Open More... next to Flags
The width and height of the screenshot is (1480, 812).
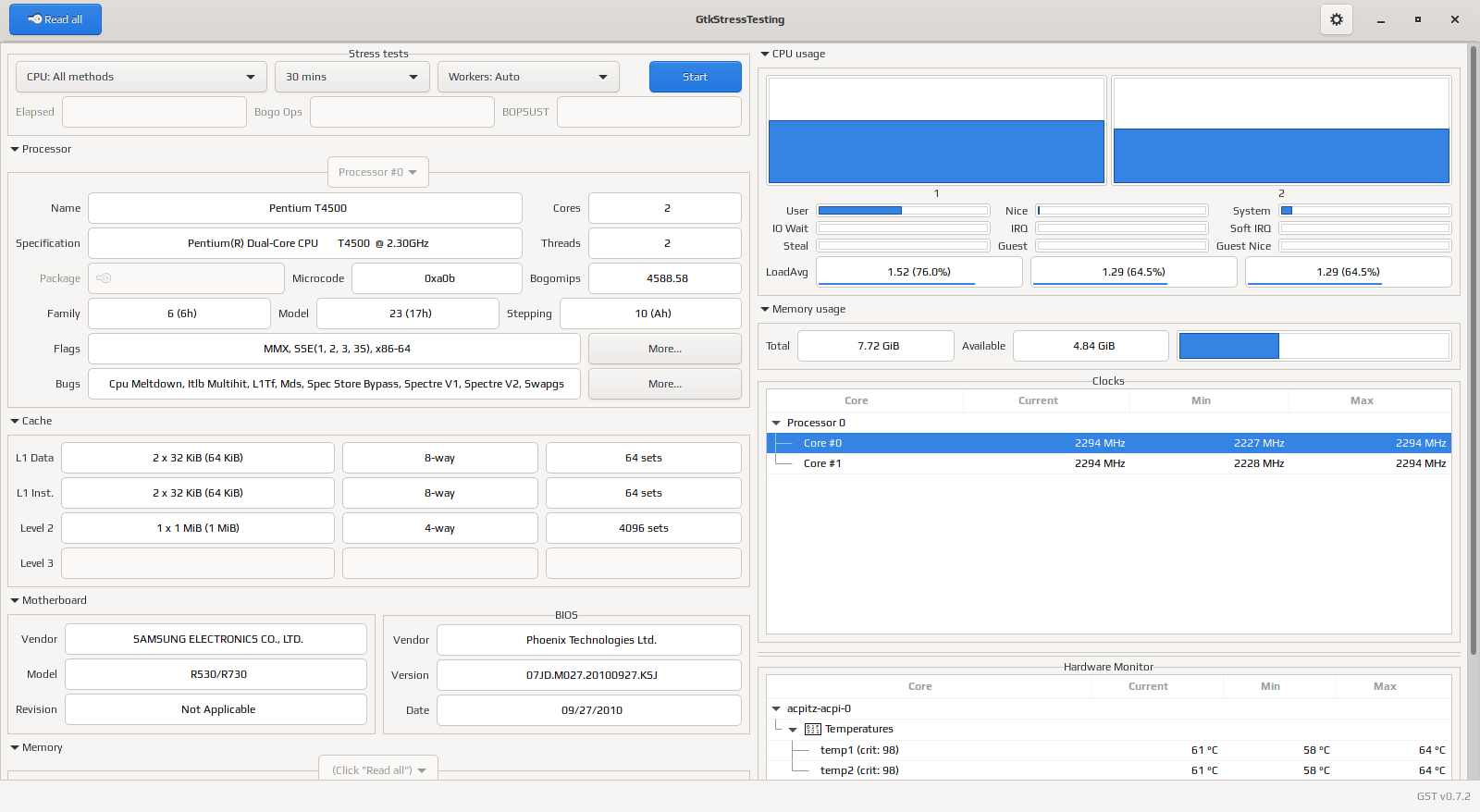(664, 349)
